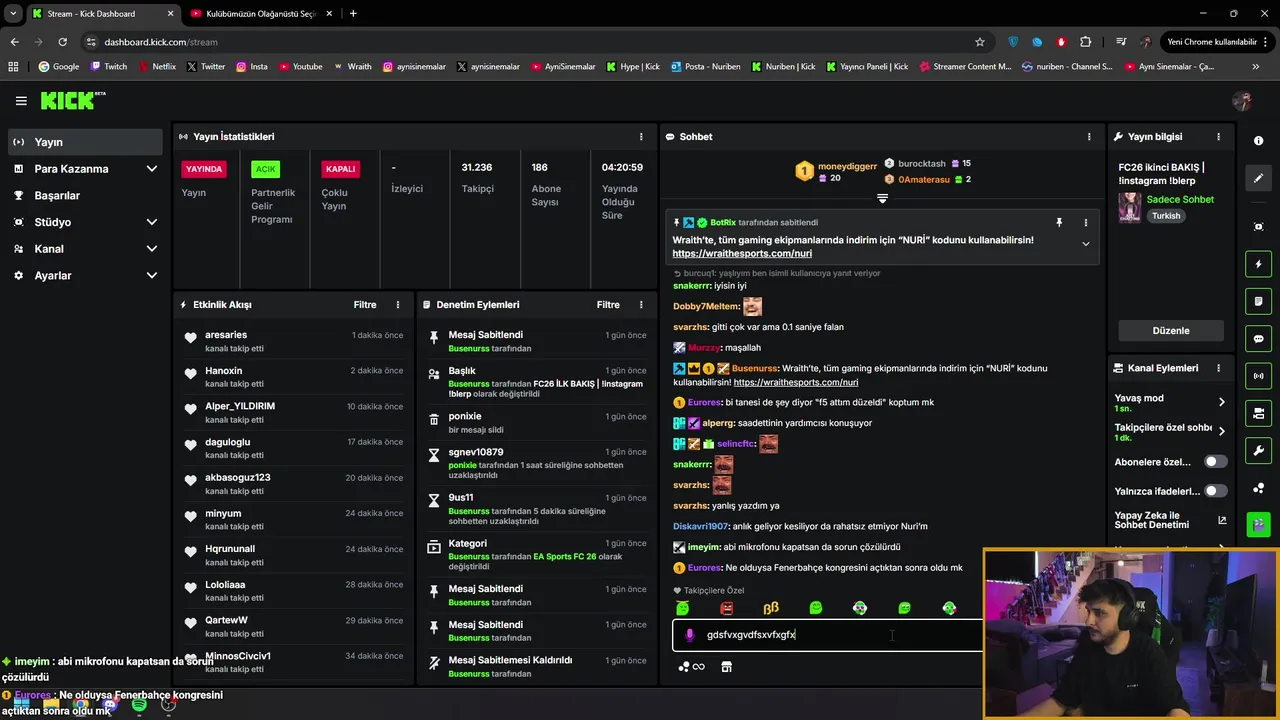
Task: Insert the red angry face emote
Action: coord(727,608)
